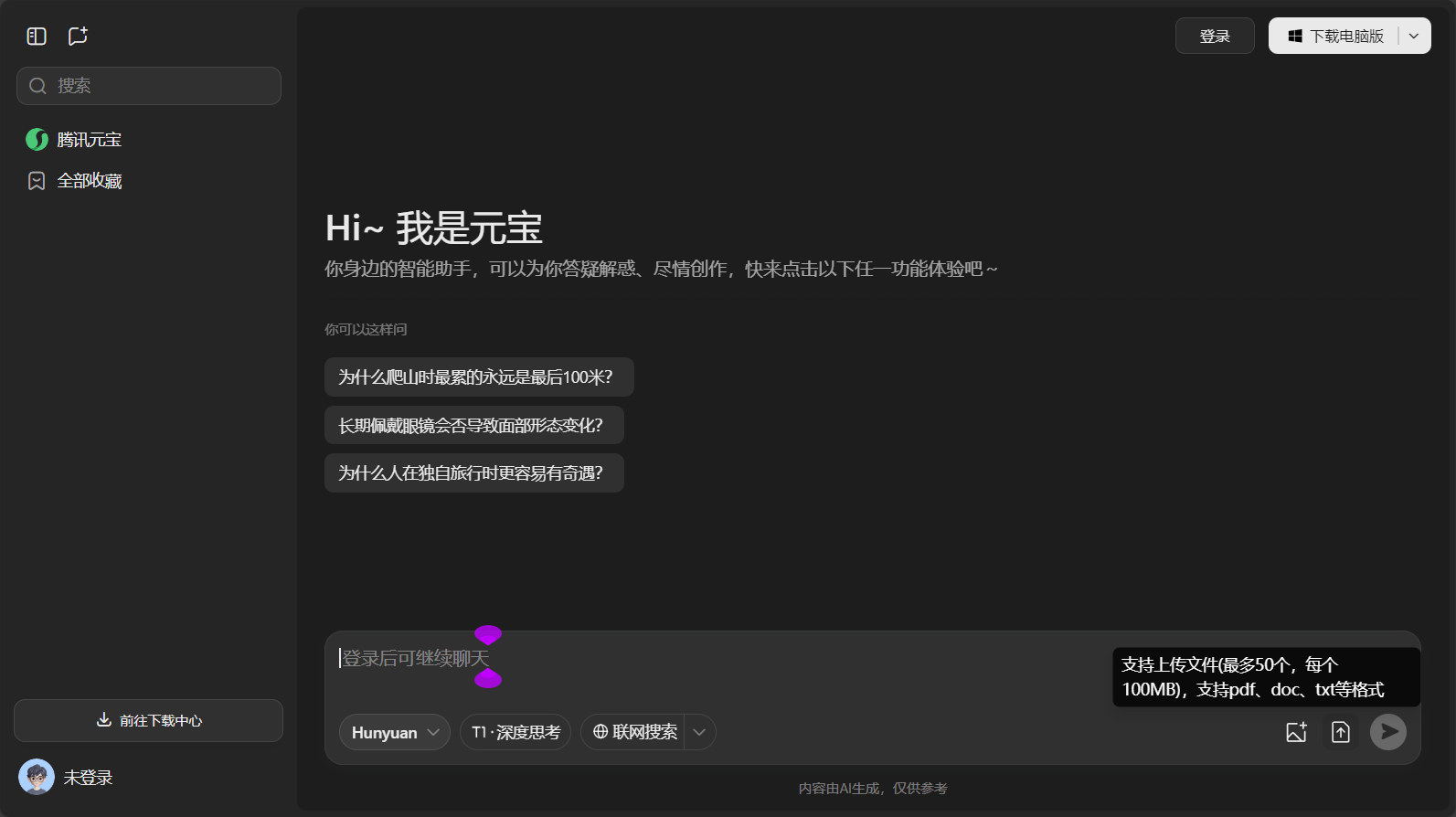Toggle T1·深度思考 deep thinking mode

[515, 733]
